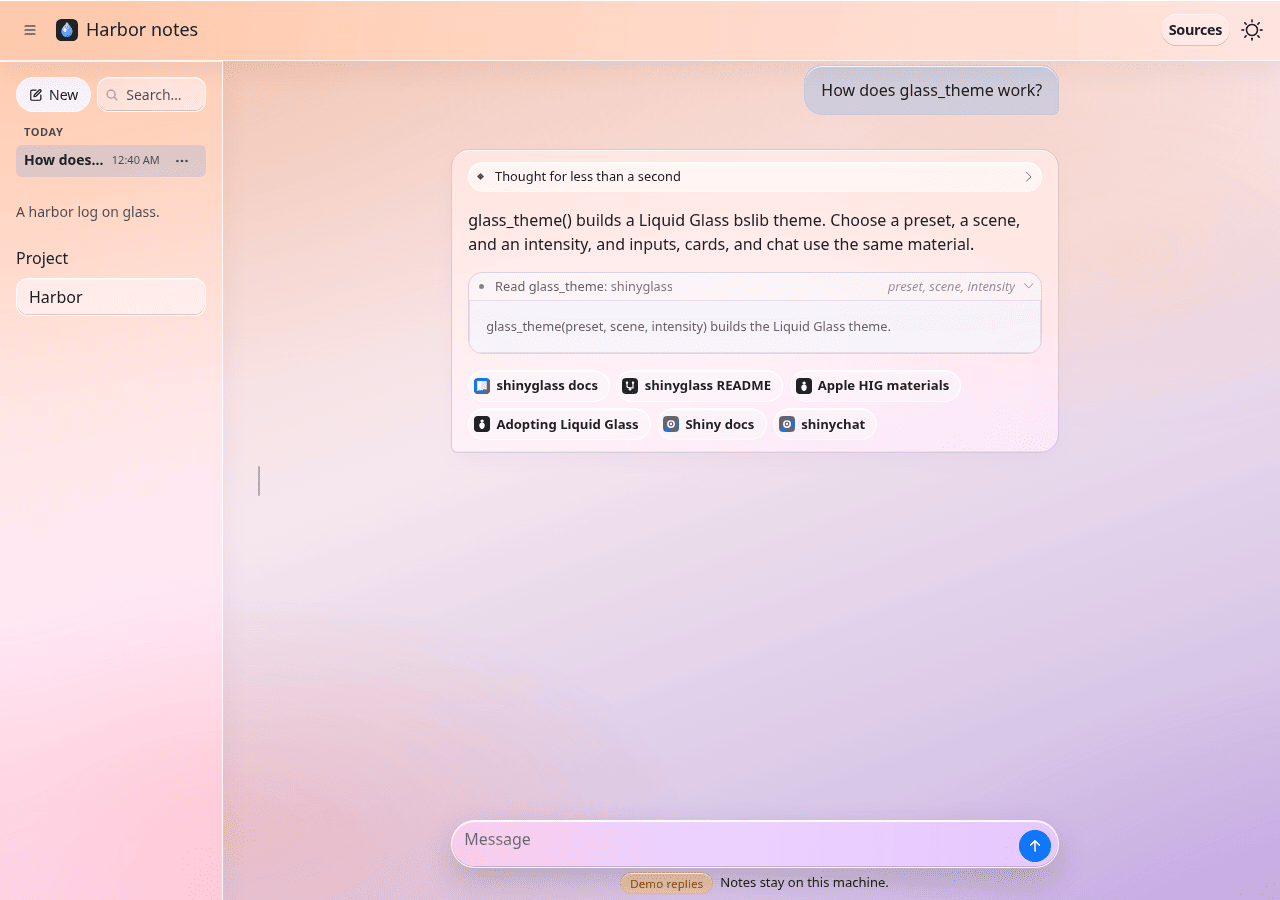
Task: Click the 'Demo replies' badge
Action: click(x=666, y=884)
